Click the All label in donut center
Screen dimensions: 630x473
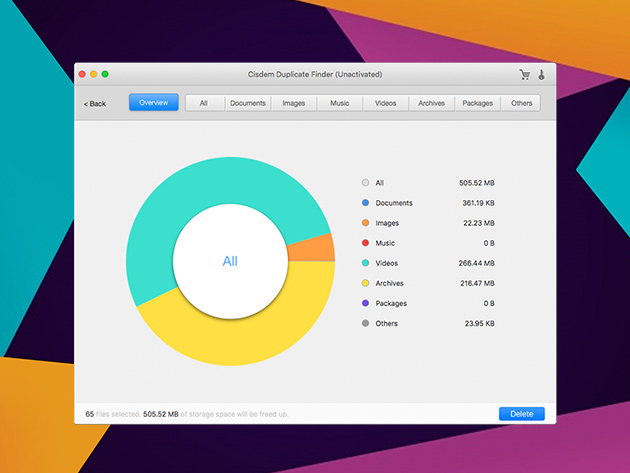tap(230, 261)
